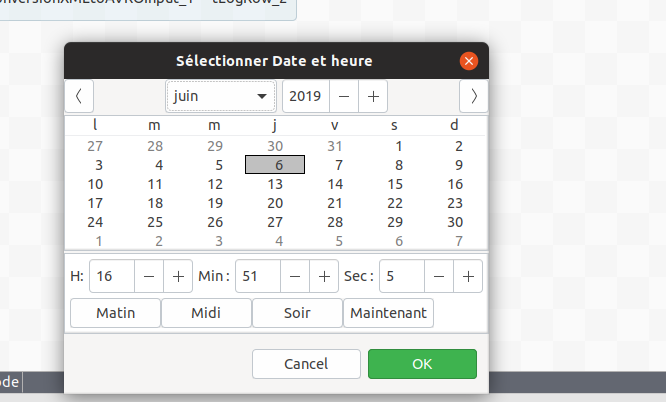Confirm selection with the OK button
The image size is (666, 402).
(422, 364)
